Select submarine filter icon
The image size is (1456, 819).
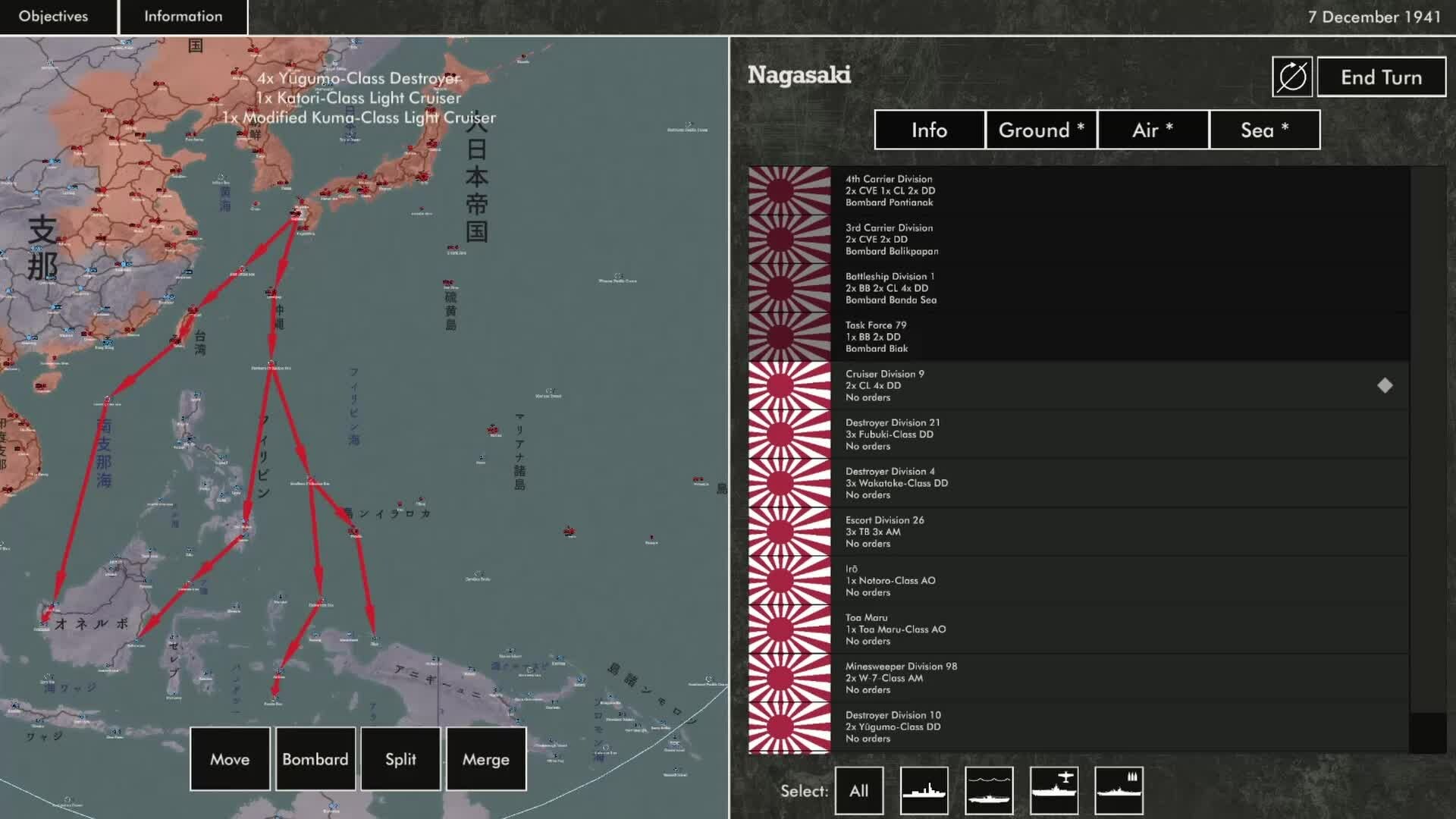pyautogui.click(x=989, y=790)
